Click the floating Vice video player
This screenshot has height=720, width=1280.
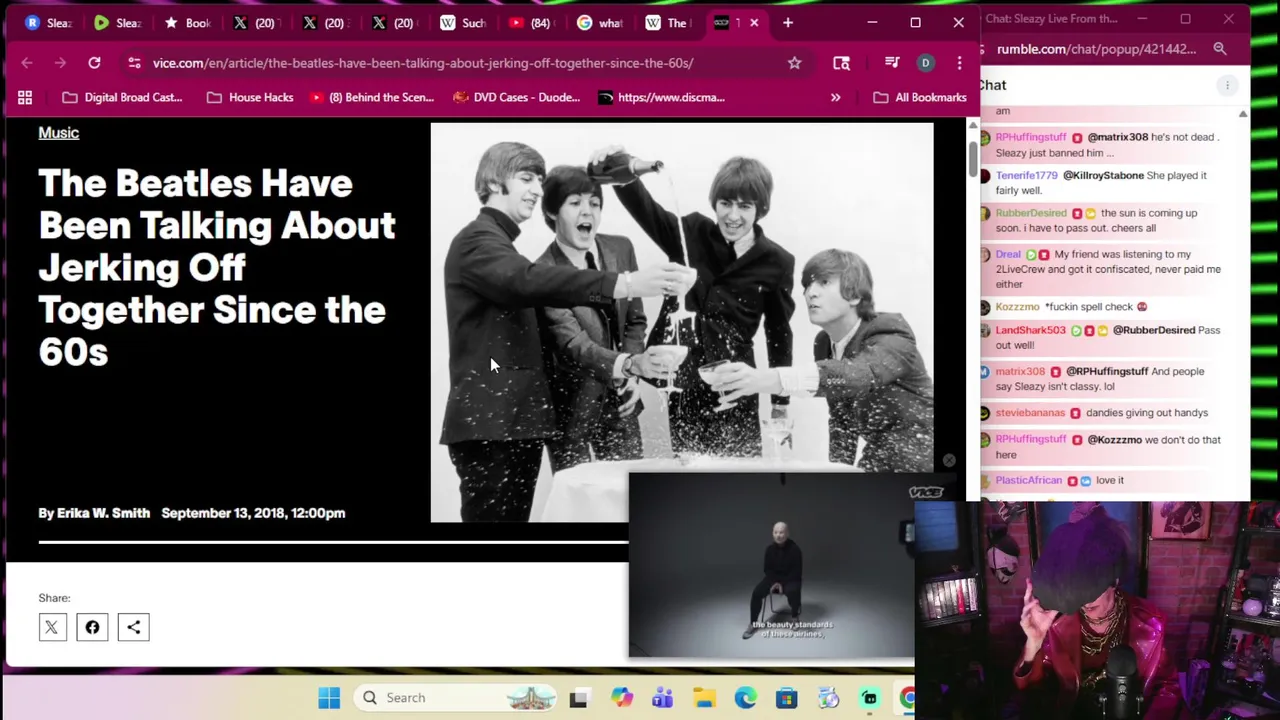click(771, 566)
